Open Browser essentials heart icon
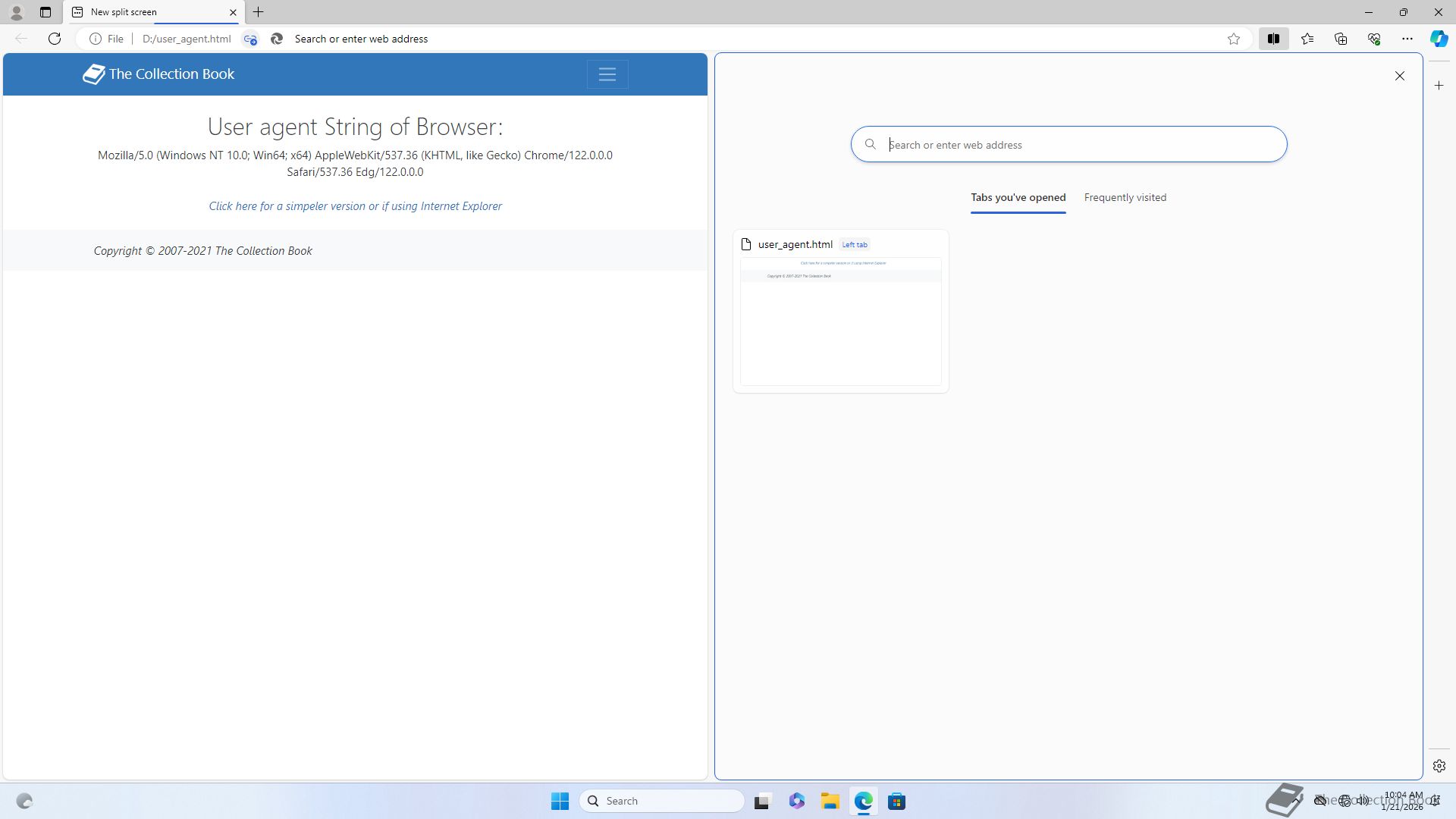This screenshot has height=819, width=1456. [x=1374, y=39]
